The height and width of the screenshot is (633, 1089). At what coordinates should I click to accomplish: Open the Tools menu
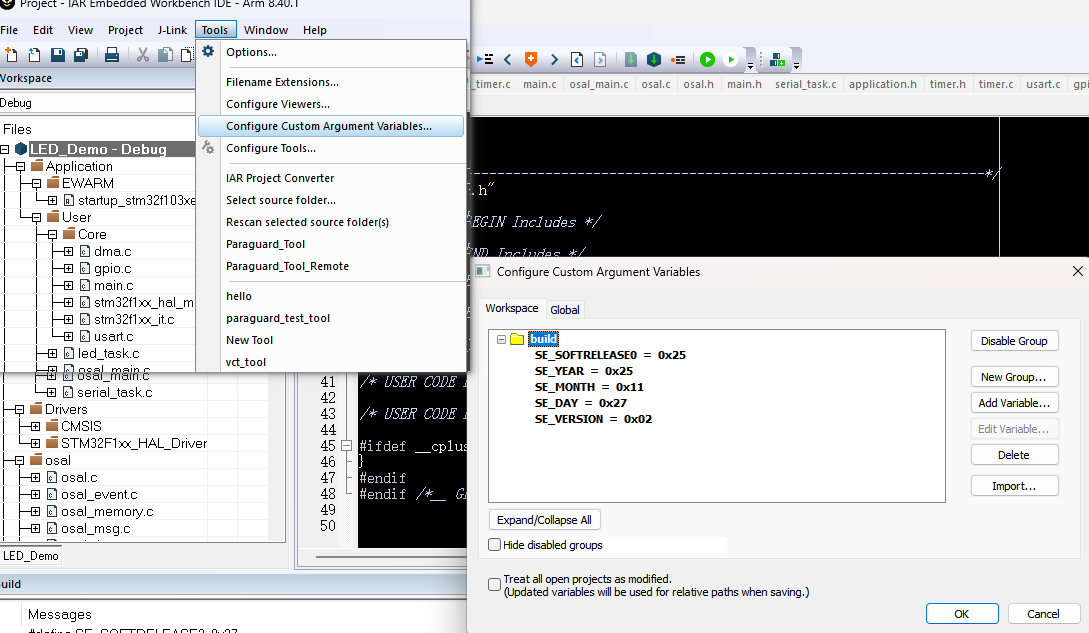click(215, 30)
